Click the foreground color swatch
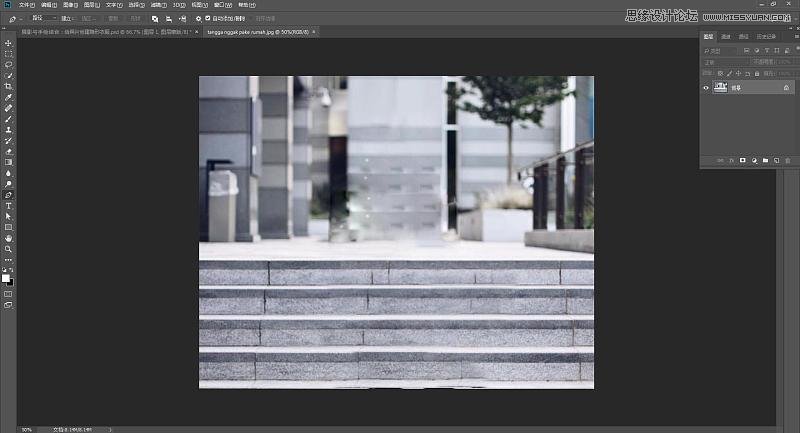This screenshot has height=433, width=800. click(6, 278)
